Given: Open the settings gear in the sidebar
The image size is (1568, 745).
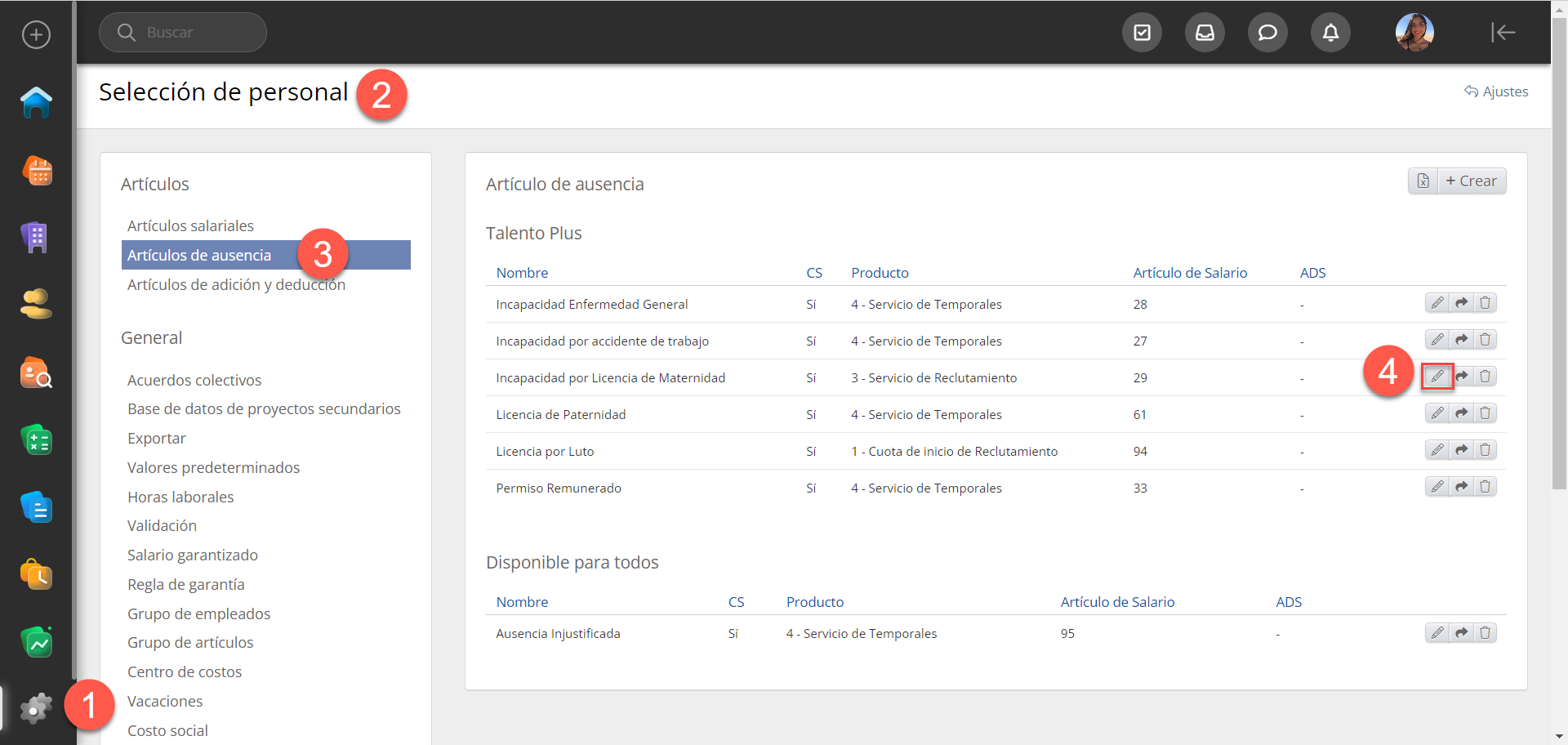Looking at the screenshot, I should pos(36,708).
